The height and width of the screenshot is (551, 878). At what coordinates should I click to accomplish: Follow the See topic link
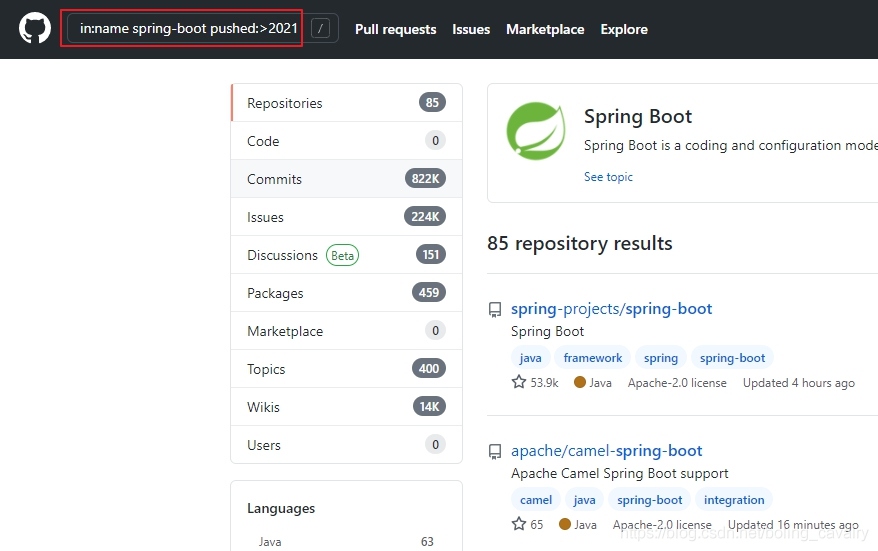click(608, 177)
